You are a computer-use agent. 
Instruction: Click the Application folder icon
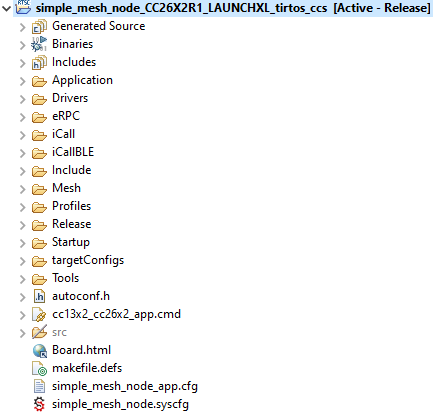click(x=39, y=81)
